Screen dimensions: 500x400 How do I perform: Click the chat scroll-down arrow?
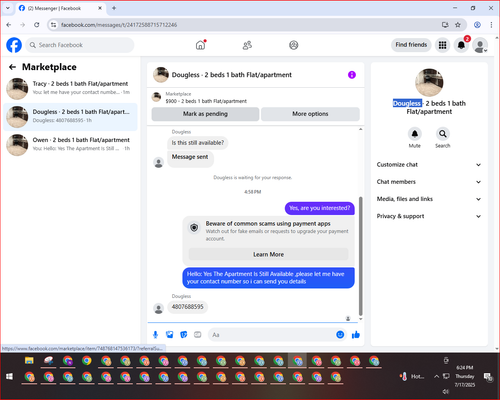click(x=360, y=319)
